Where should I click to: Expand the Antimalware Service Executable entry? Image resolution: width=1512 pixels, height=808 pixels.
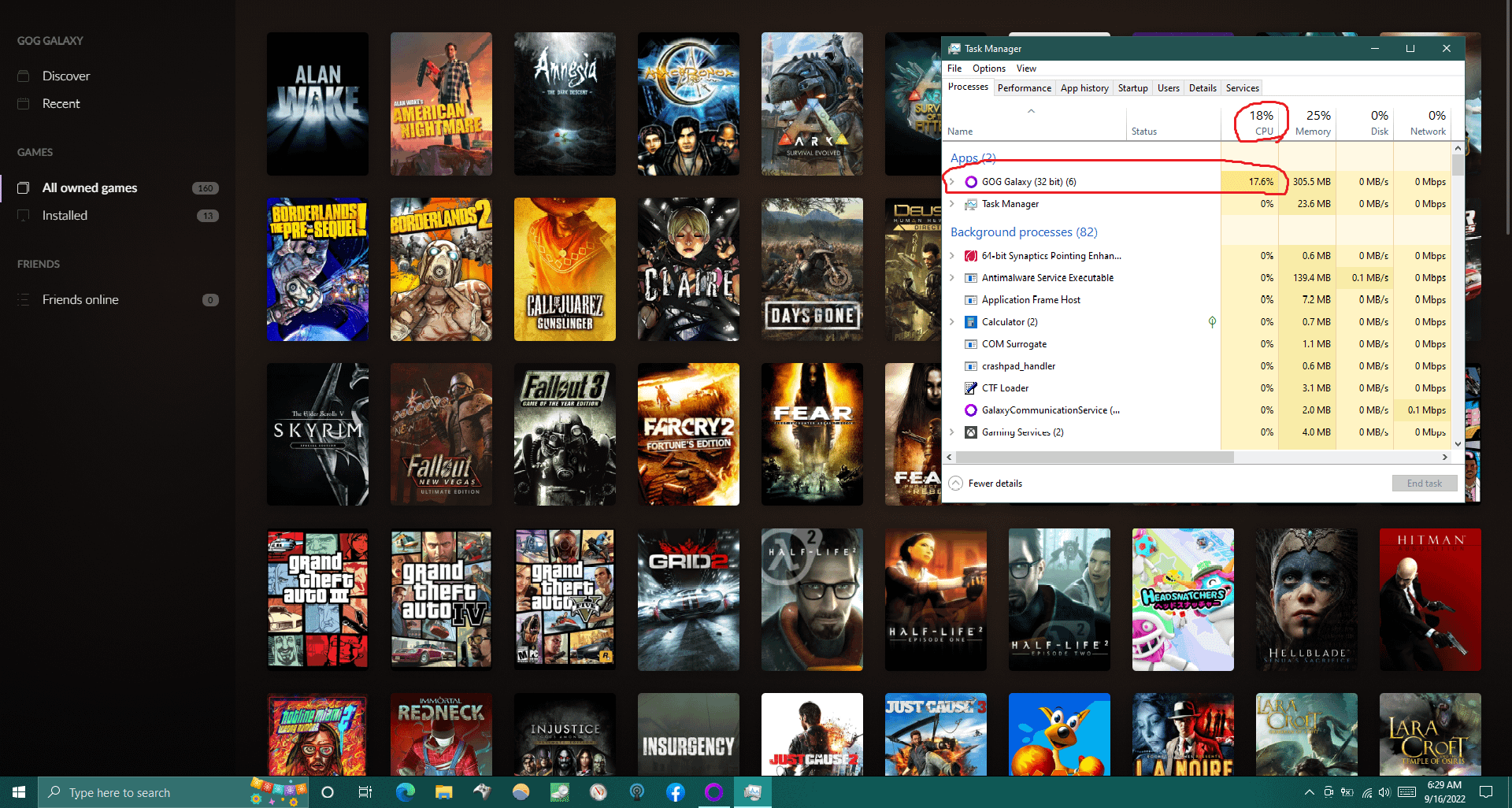pyautogui.click(x=952, y=278)
